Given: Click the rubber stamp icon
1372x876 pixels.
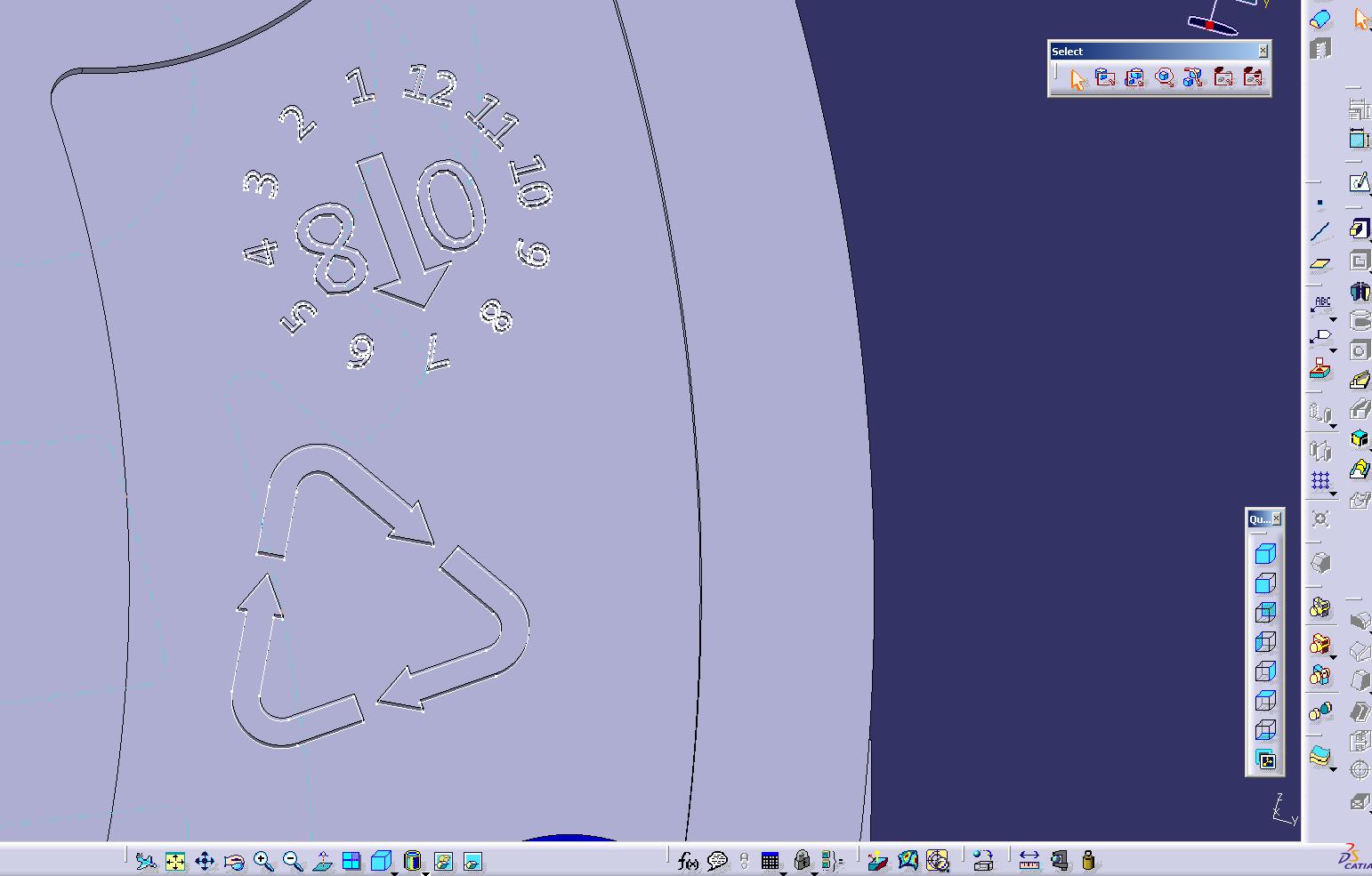Looking at the screenshot, I should [1320, 369].
